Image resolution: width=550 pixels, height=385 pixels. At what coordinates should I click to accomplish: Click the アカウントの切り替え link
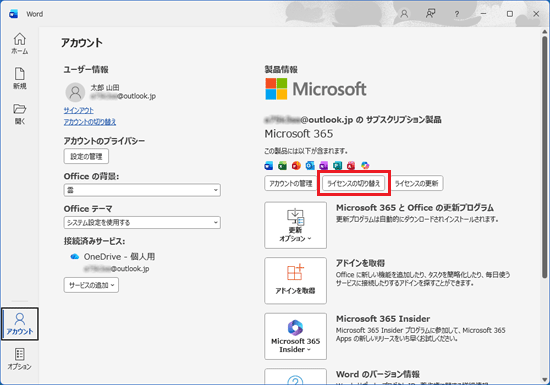(x=90, y=122)
